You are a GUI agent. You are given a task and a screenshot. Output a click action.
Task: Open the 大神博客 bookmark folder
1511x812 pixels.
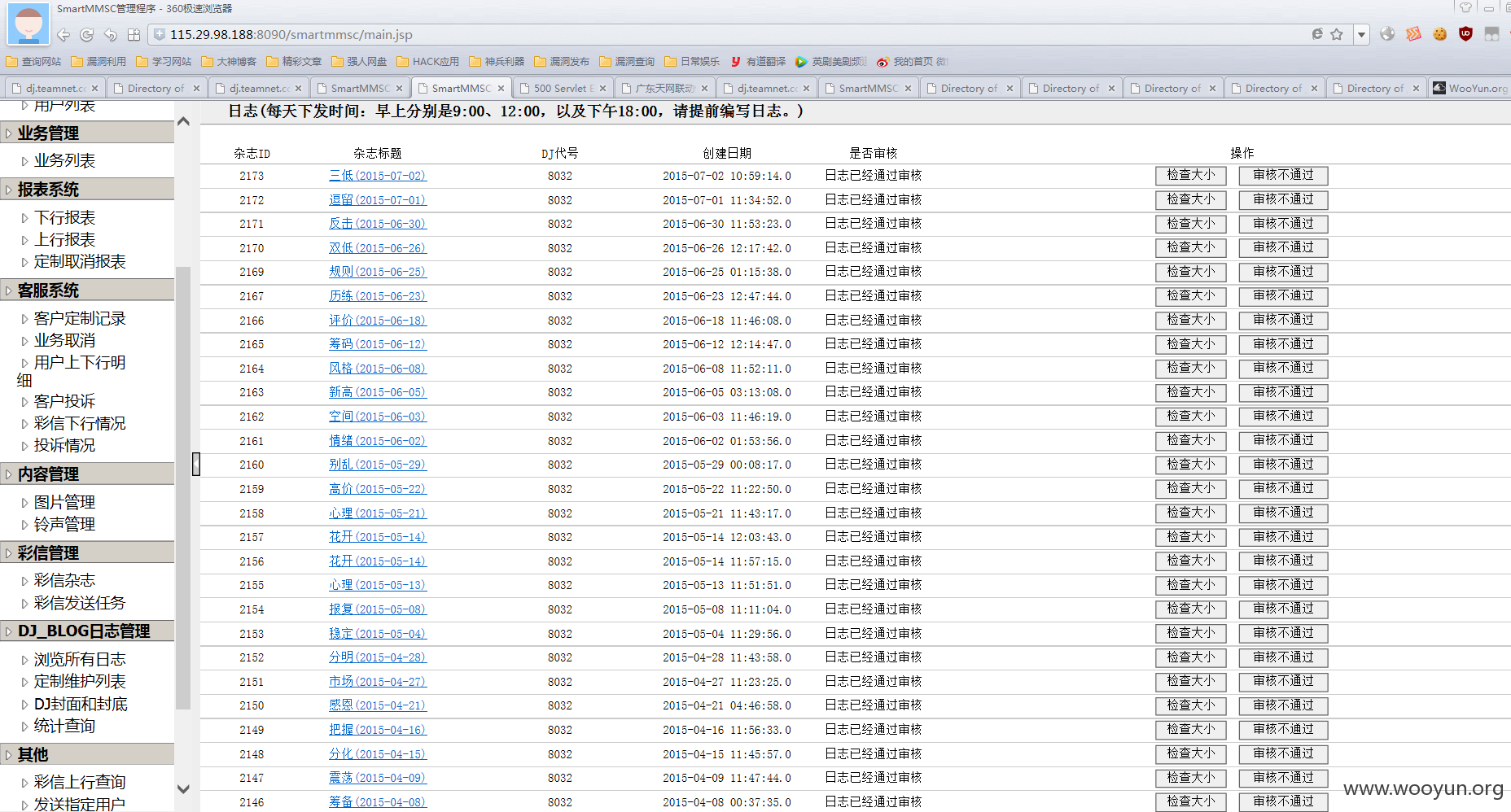coord(229,62)
